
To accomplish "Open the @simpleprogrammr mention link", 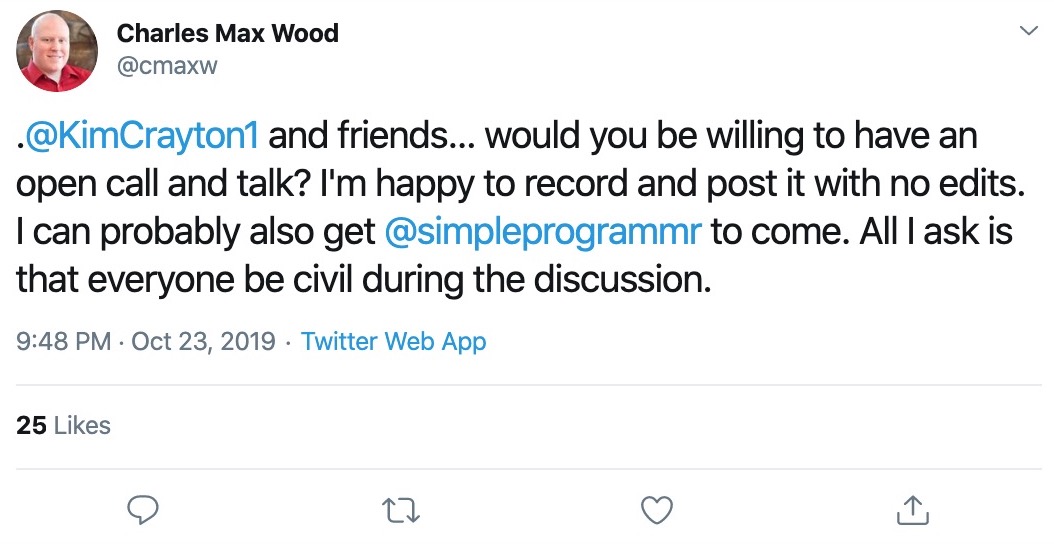I will click(543, 232).
